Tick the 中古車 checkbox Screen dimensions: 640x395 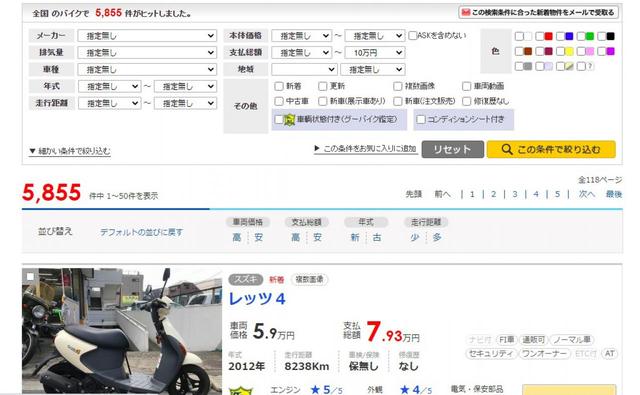(x=279, y=101)
